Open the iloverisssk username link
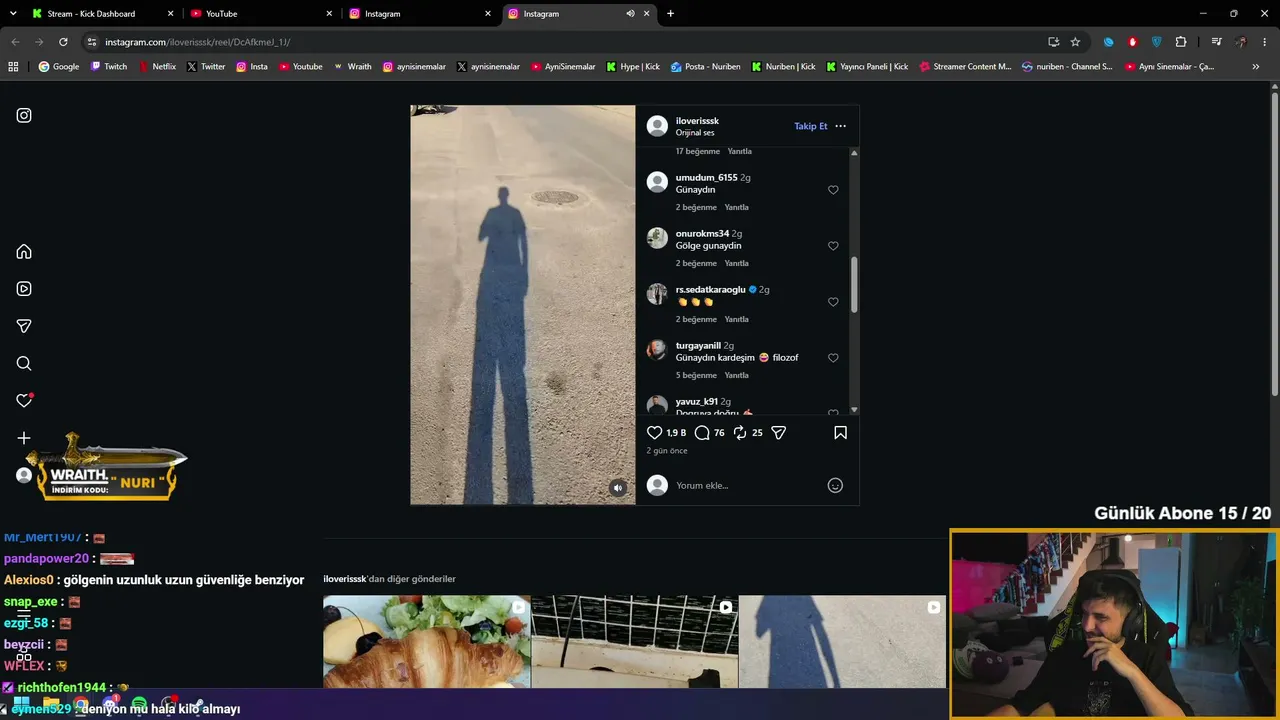Image resolution: width=1280 pixels, height=720 pixels. pos(697,121)
